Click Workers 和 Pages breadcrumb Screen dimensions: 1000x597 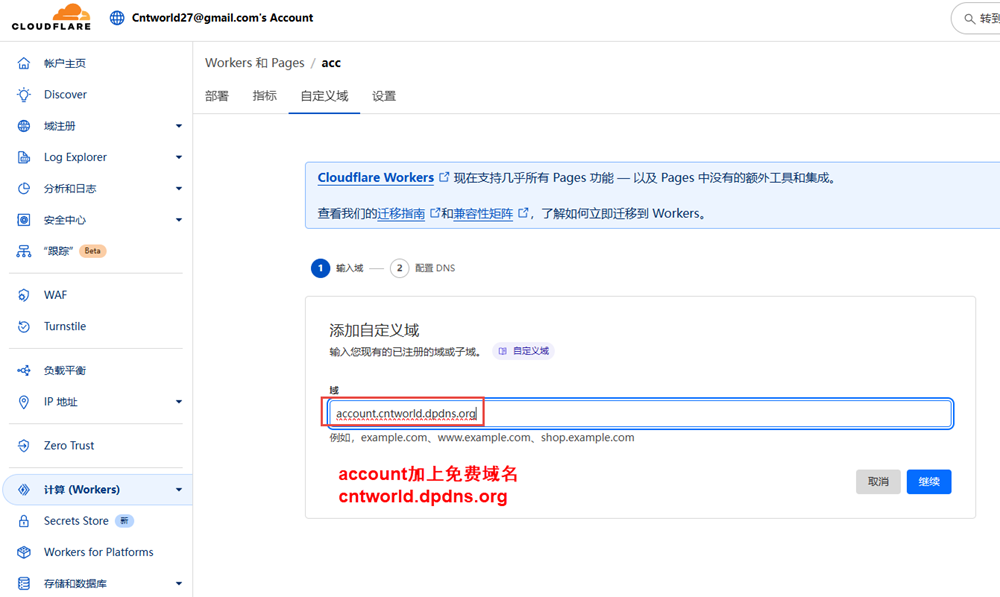254,63
